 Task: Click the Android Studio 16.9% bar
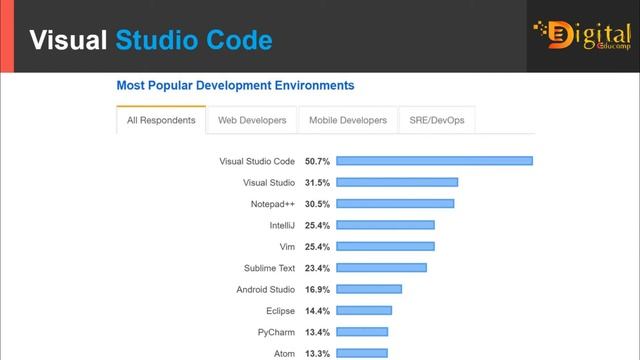369,289
